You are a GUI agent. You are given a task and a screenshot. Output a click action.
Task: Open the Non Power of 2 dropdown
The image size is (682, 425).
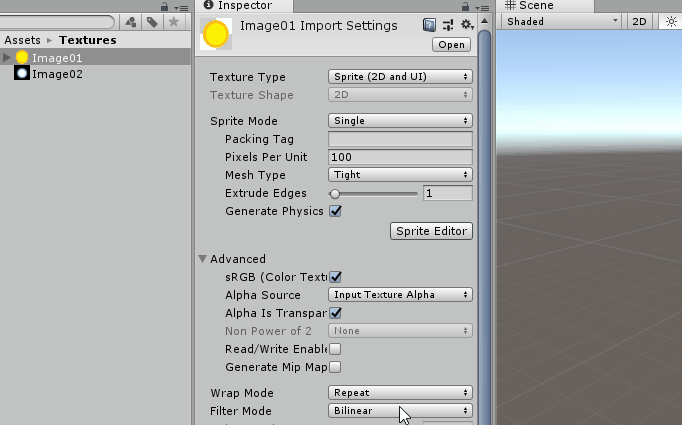point(400,331)
